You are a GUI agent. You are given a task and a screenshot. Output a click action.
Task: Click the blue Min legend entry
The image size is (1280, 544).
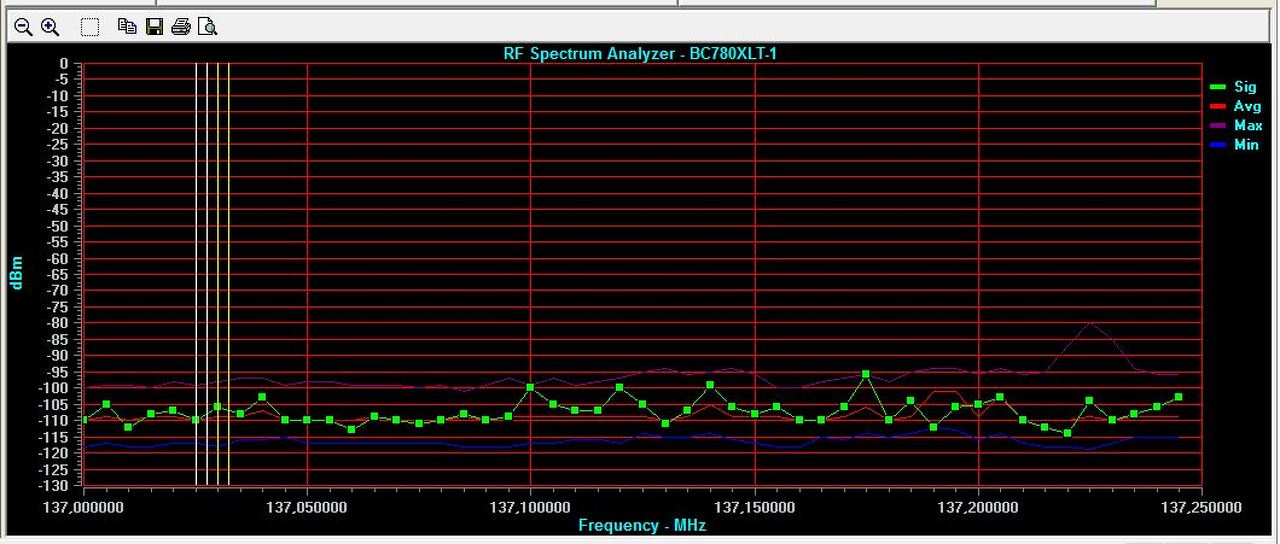(x=1234, y=144)
